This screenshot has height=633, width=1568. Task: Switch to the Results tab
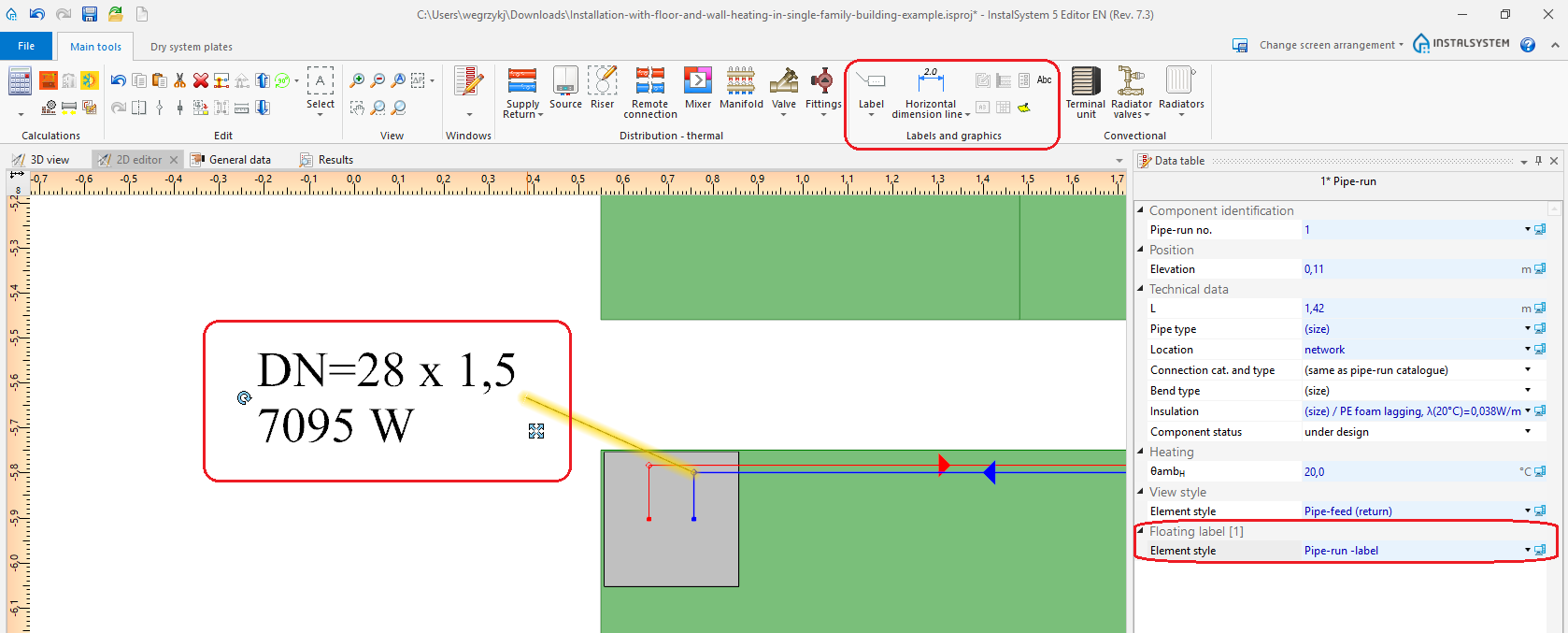326,160
